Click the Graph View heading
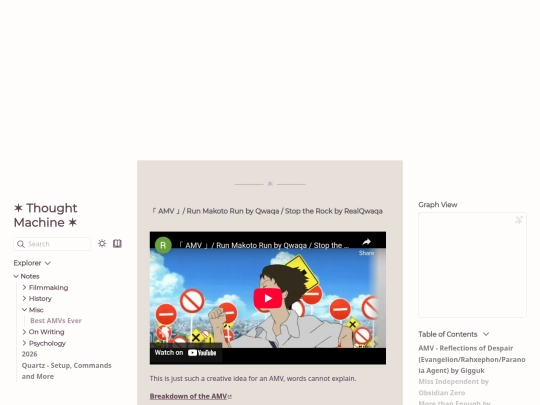The height and width of the screenshot is (405, 540). click(438, 205)
